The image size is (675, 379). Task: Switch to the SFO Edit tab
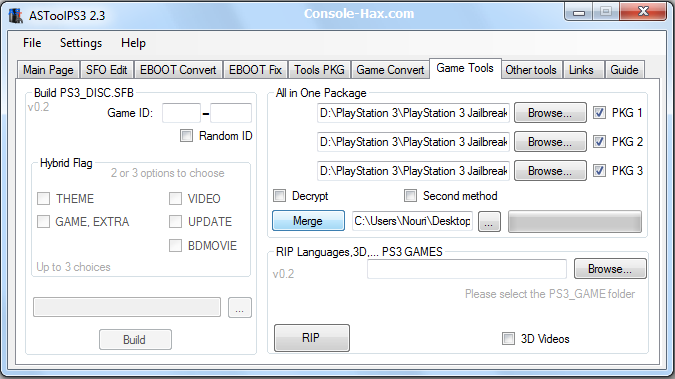click(106, 70)
